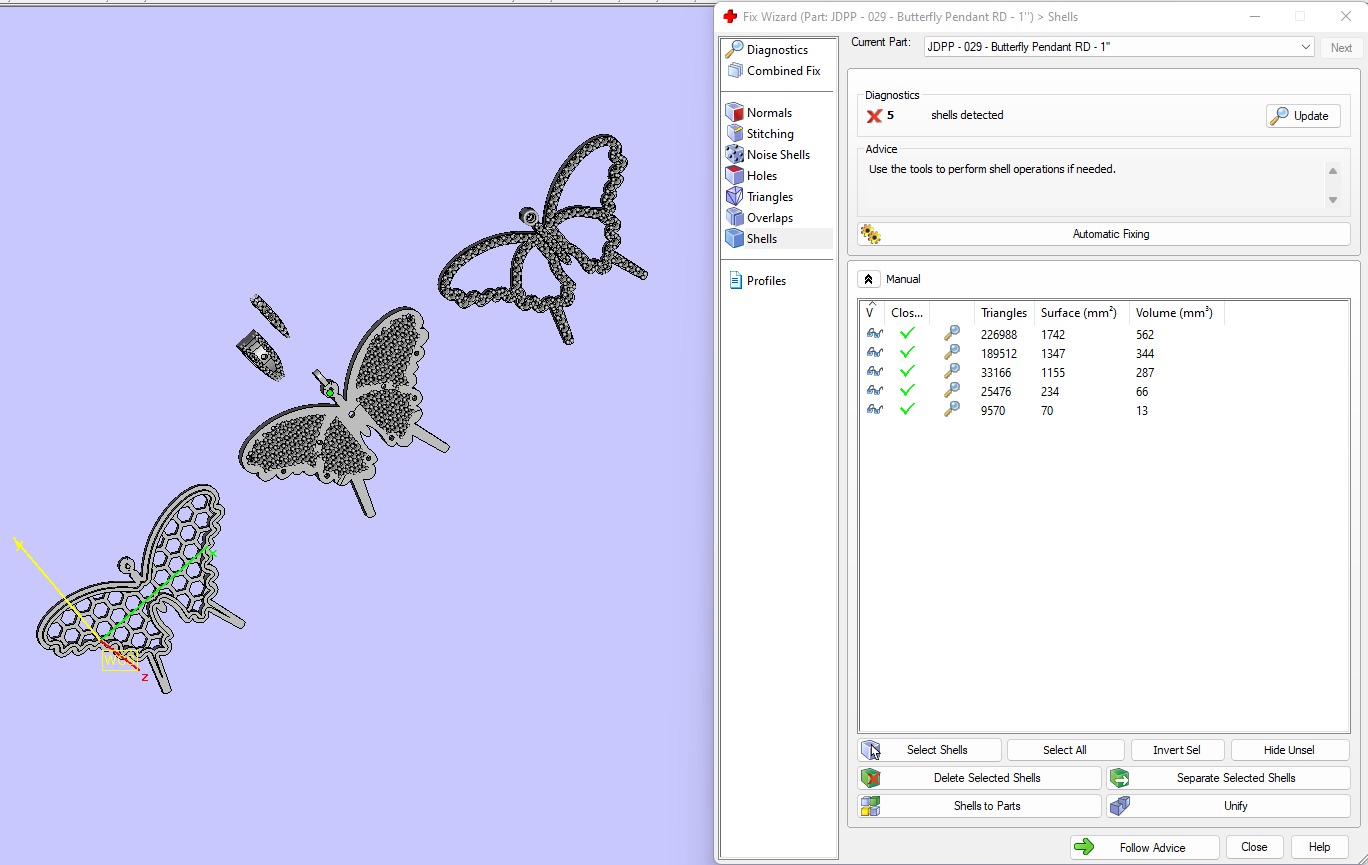Collapse the Manual section
Viewport: 1368px width, 865px height.
pos(868,279)
